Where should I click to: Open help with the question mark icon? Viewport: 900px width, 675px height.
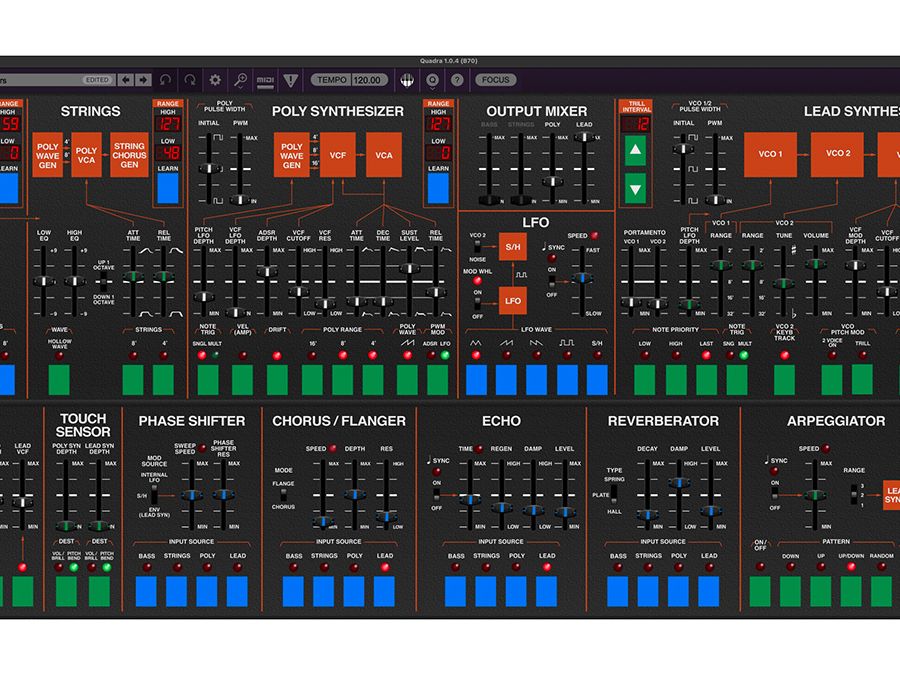point(457,80)
